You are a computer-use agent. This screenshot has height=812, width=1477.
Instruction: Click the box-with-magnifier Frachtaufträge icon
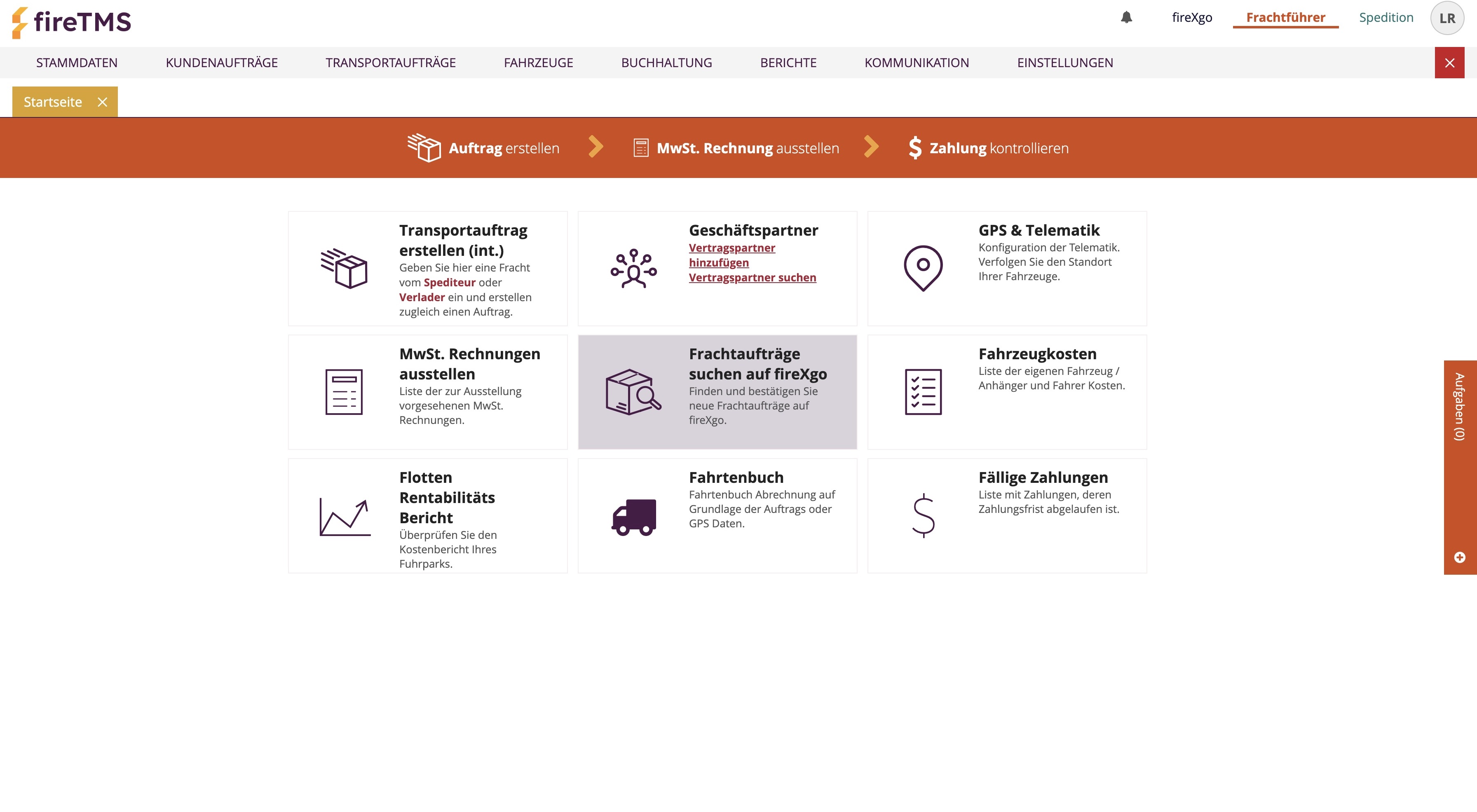[633, 392]
